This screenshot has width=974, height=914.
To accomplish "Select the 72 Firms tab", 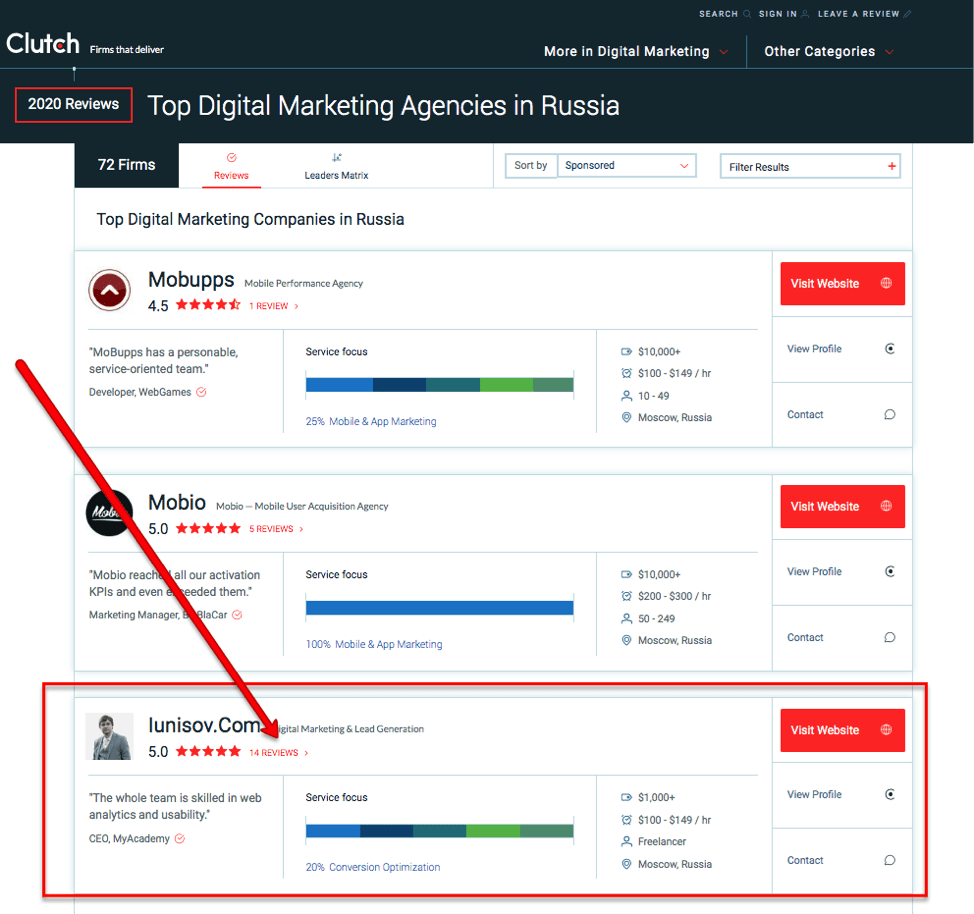I will click(127, 165).
